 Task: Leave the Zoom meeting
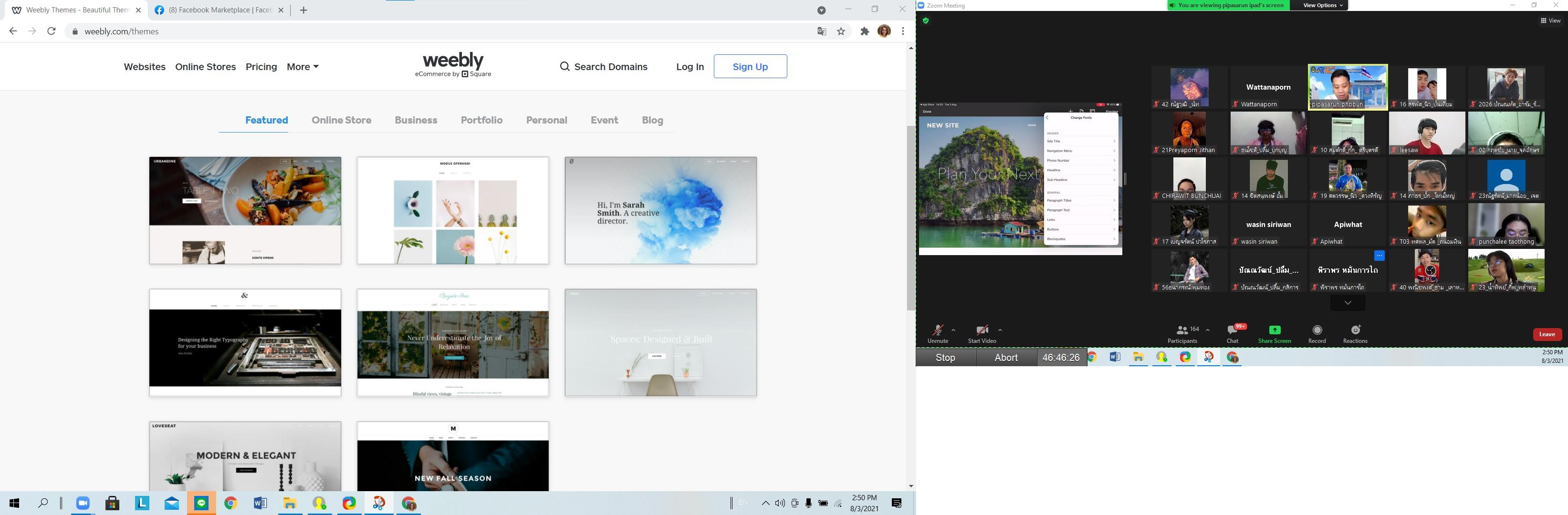point(1547,334)
